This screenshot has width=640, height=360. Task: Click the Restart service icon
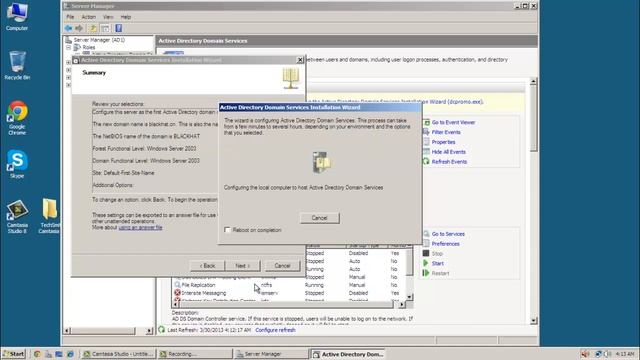pos(426,273)
